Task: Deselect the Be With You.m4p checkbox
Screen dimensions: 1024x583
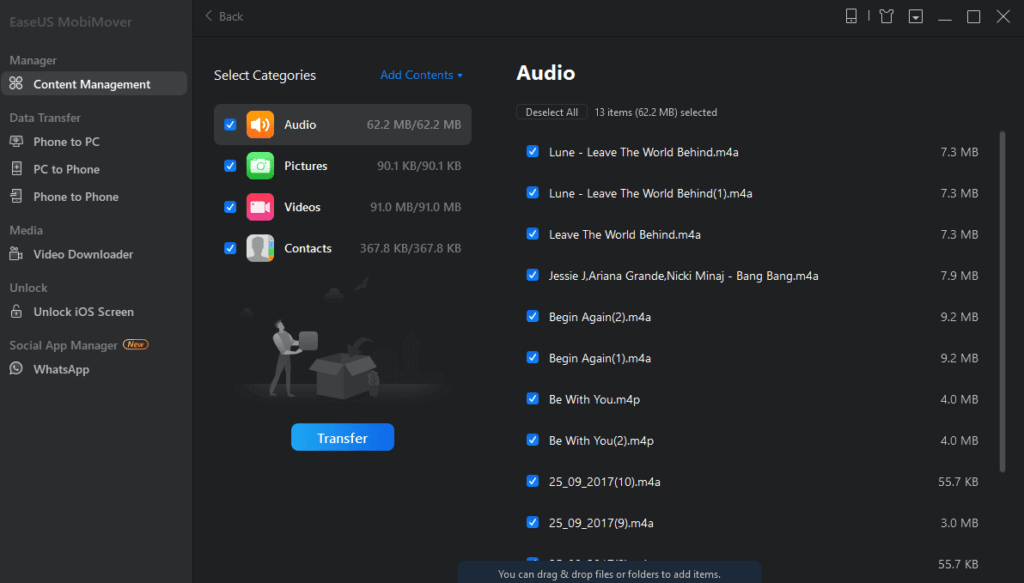Action: tap(532, 398)
